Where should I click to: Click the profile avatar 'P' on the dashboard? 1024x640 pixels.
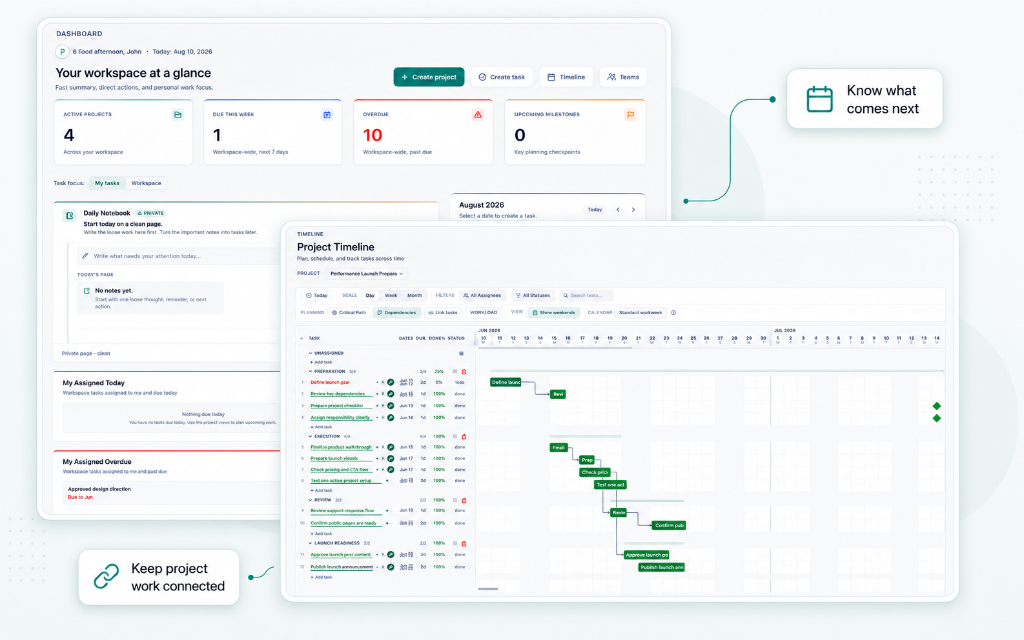coord(61,52)
